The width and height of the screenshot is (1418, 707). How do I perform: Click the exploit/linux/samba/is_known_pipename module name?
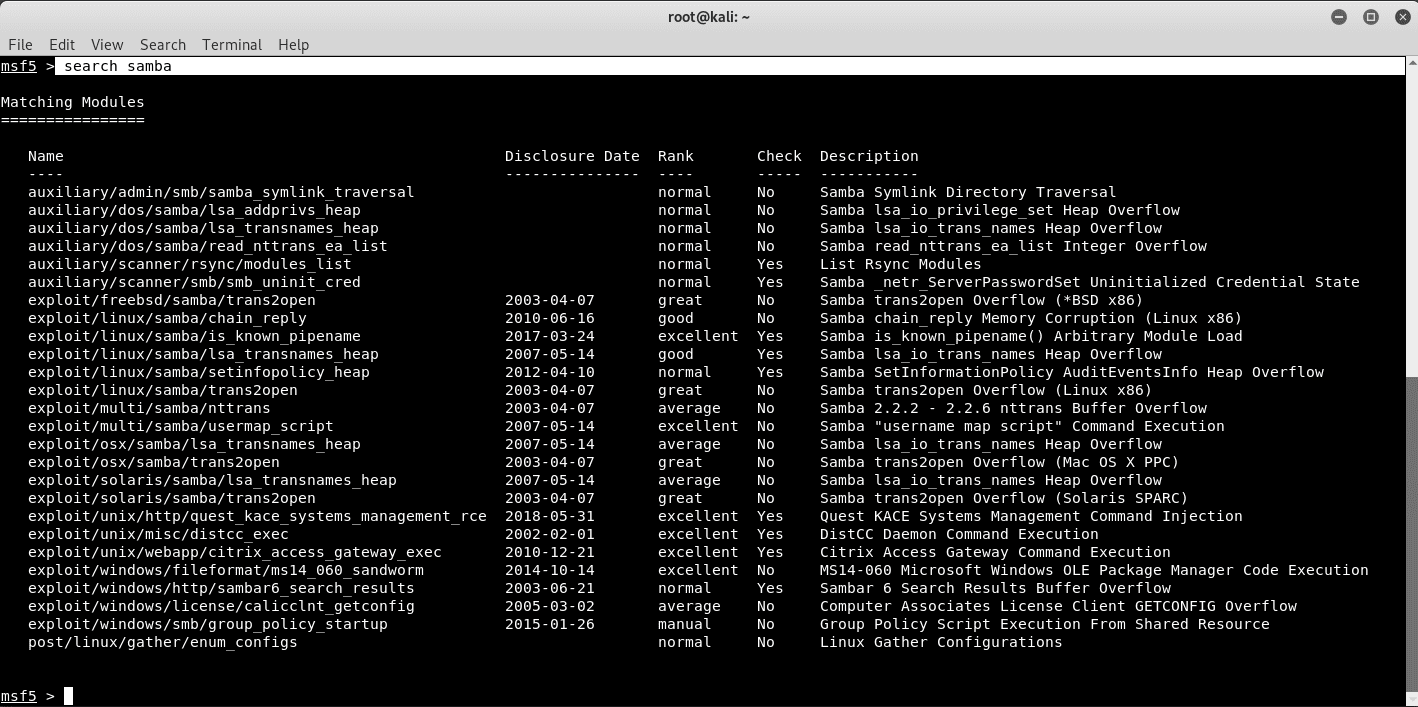pyautogui.click(x=194, y=336)
